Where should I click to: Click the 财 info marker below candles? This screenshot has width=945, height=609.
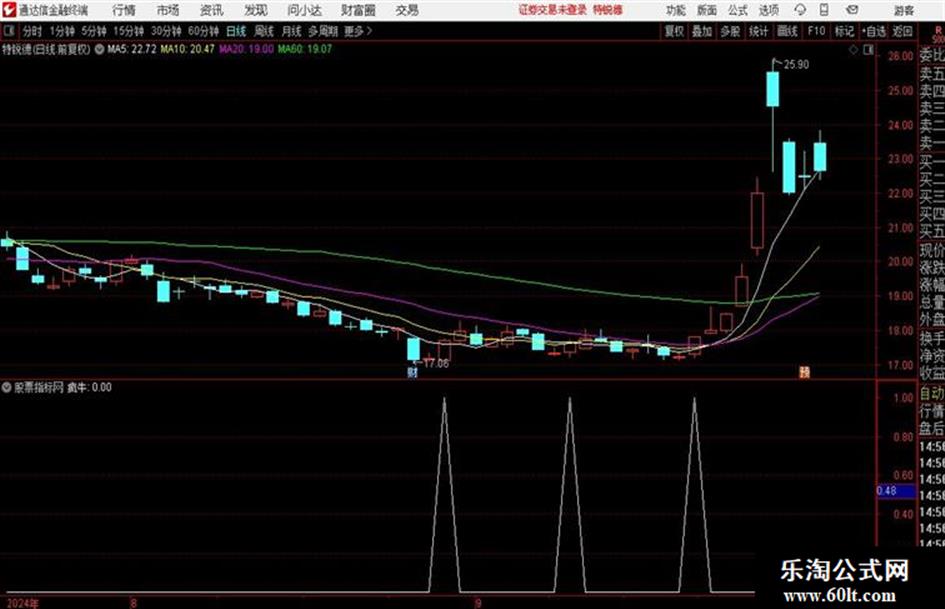pyautogui.click(x=412, y=372)
